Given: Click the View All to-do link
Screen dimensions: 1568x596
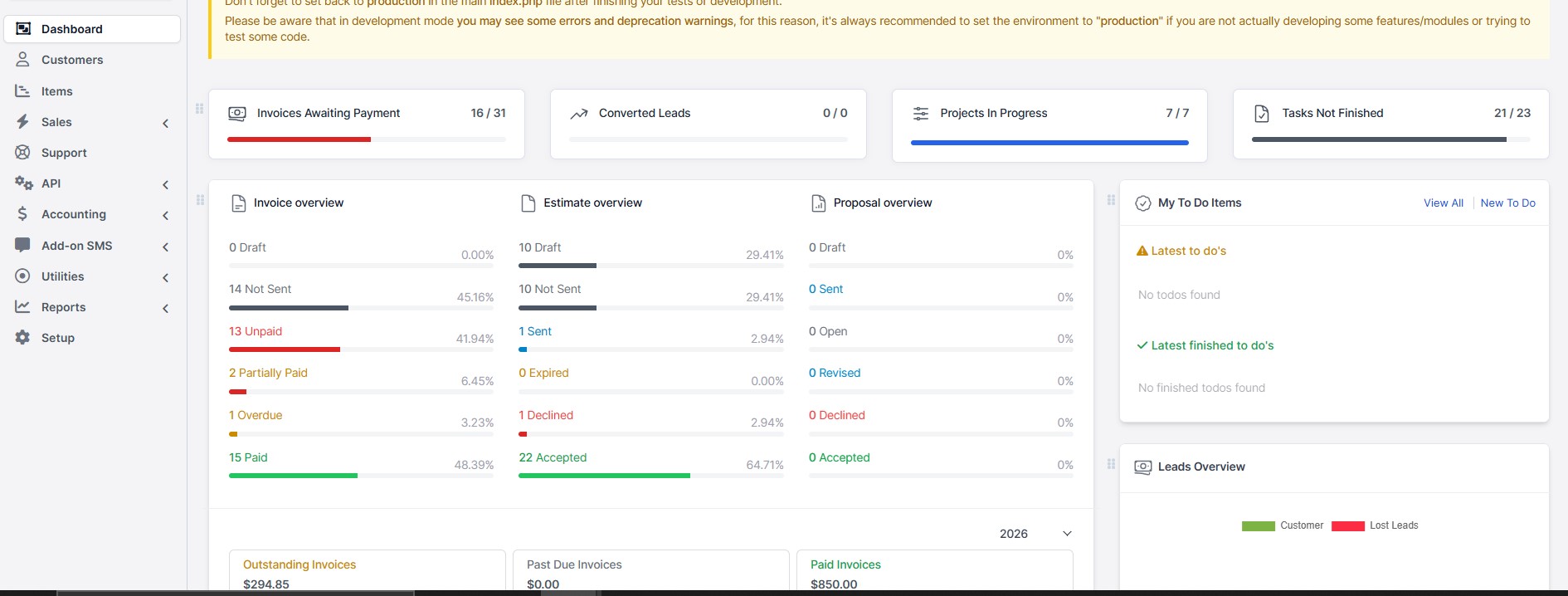Looking at the screenshot, I should coord(1443,203).
